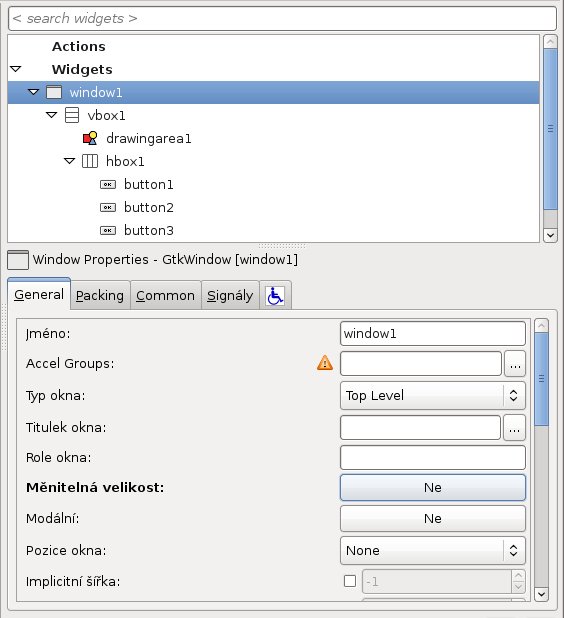Click the Accel Groups warning icon

(x=325, y=363)
